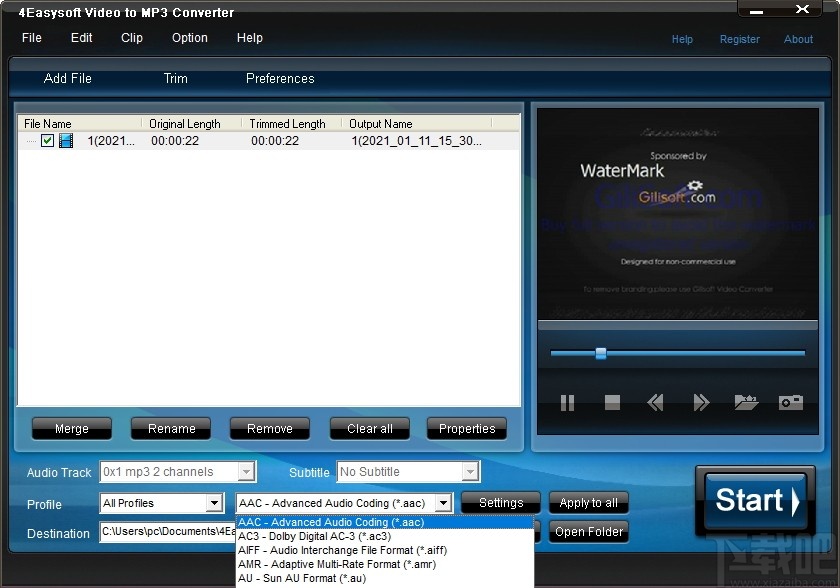
Task: Take a snapshot of the preview frame
Action: (x=789, y=402)
